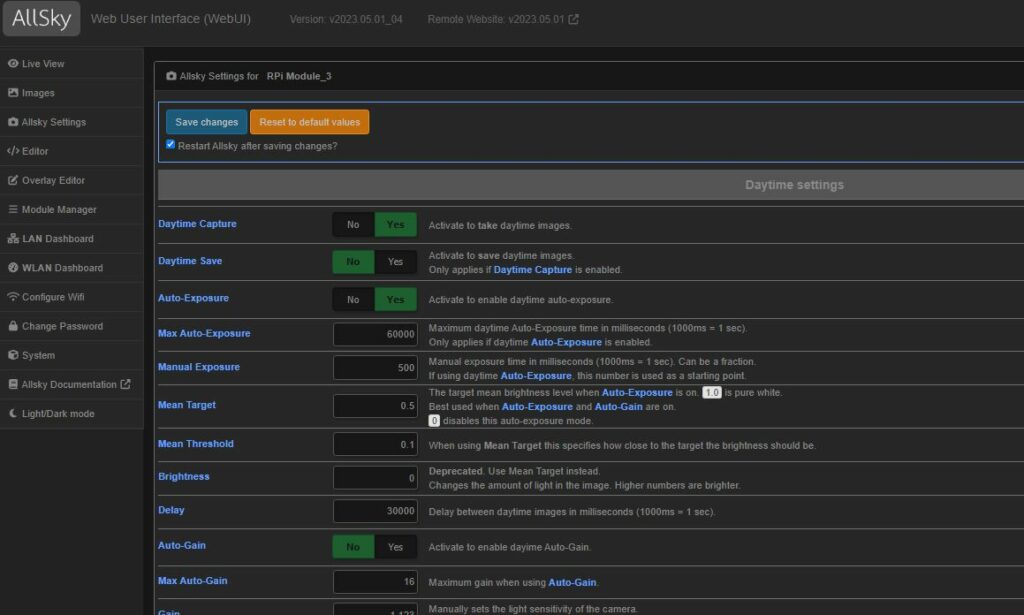The image size is (1024, 615).
Task: Set daytime Auto-Exposure to No
Action: click(353, 300)
